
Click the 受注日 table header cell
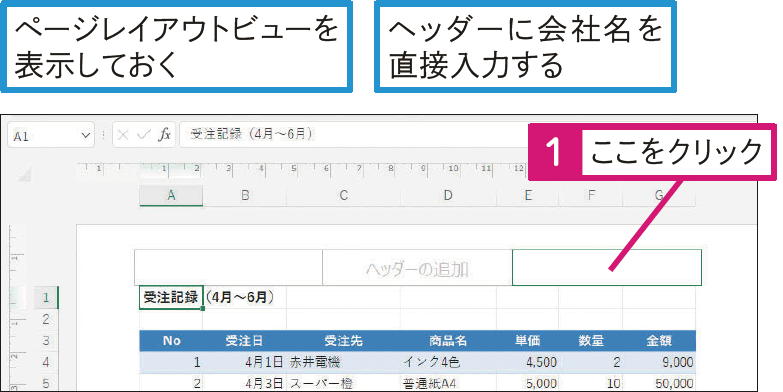245,341
